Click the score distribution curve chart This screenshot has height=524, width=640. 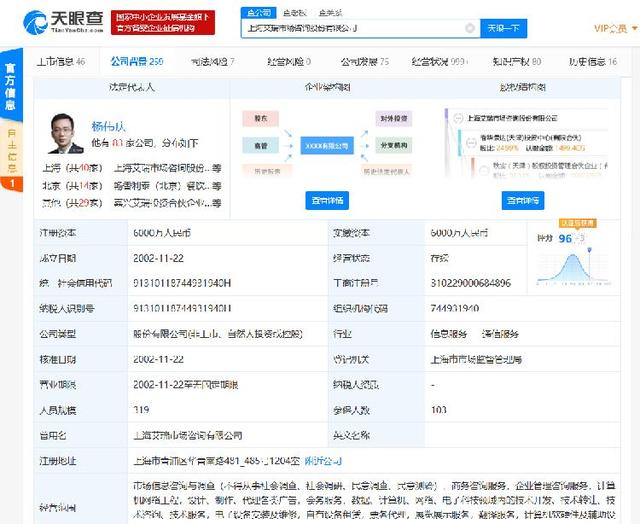[x=573, y=267]
